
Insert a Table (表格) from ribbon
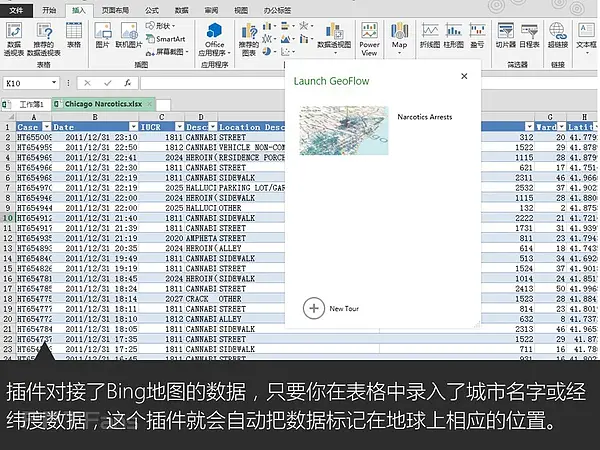pyautogui.click(x=74, y=34)
